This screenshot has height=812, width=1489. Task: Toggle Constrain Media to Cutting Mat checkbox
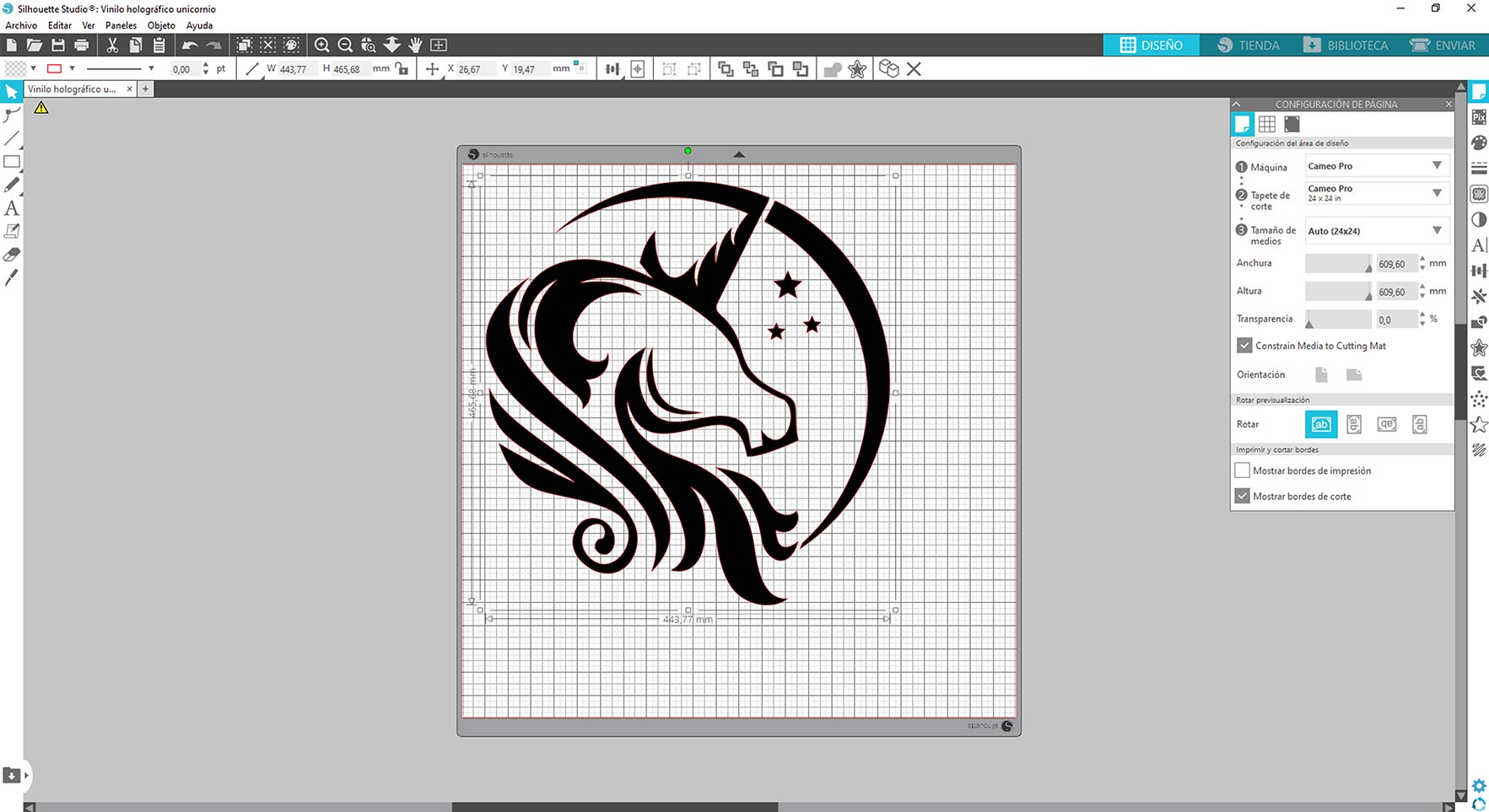(x=1244, y=346)
